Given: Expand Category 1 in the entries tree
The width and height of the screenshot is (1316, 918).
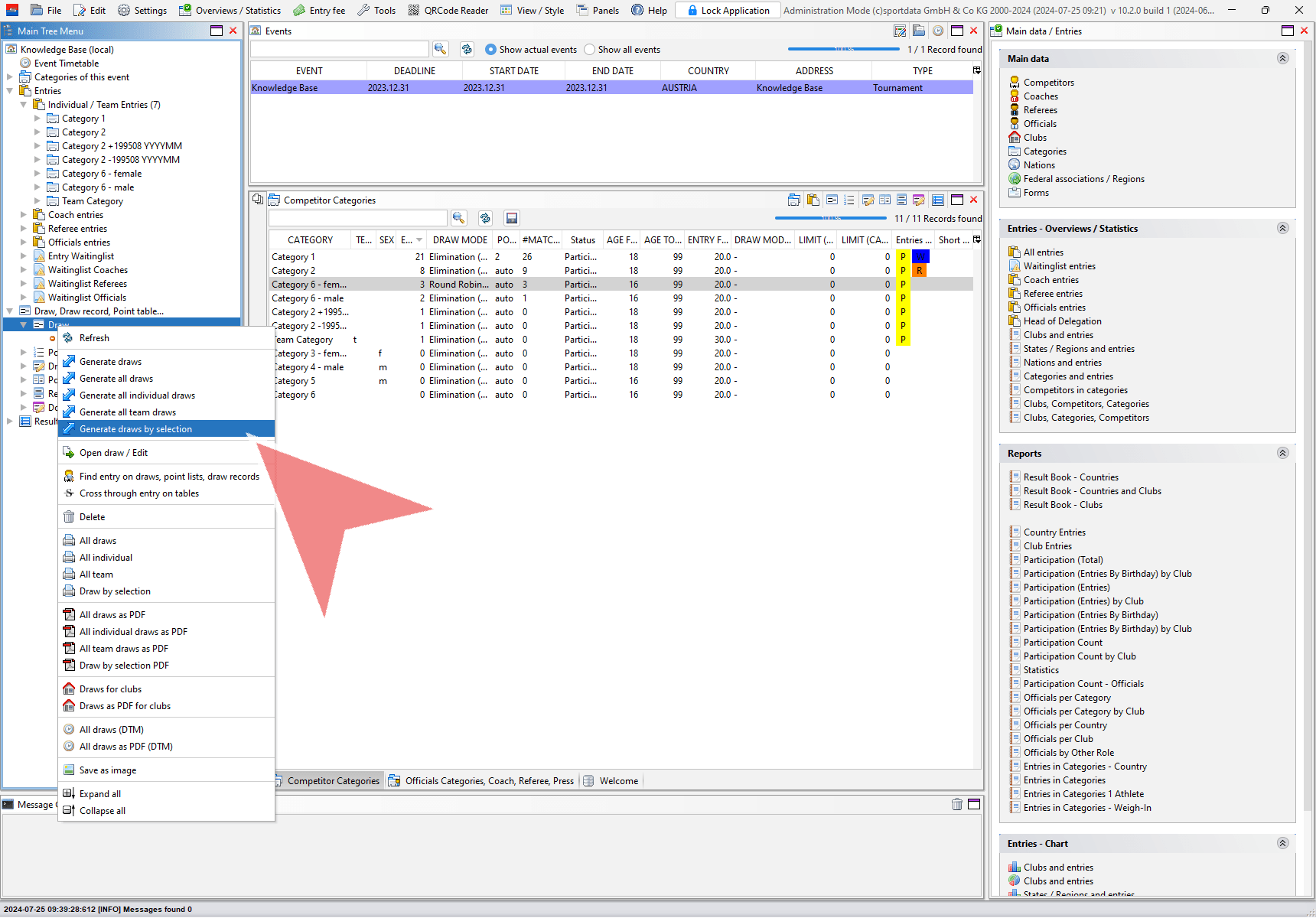Looking at the screenshot, I should tap(37, 119).
